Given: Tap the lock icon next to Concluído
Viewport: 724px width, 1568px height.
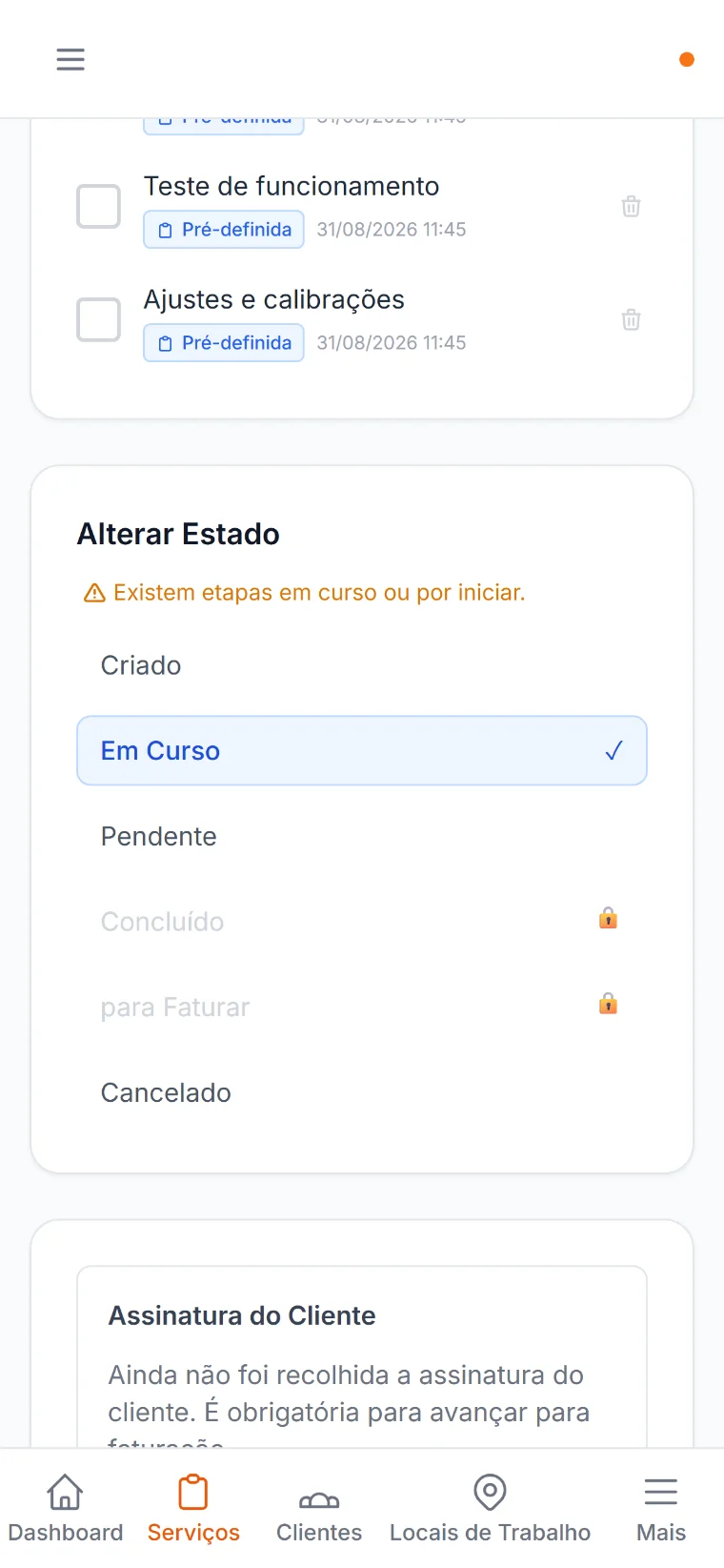Looking at the screenshot, I should pos(608,918).
